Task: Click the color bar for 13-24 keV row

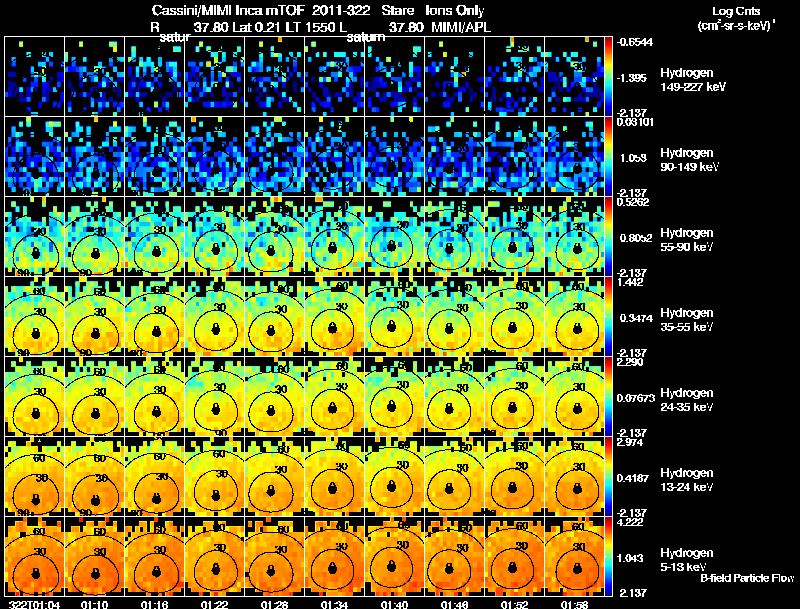Action: point(608,476)
